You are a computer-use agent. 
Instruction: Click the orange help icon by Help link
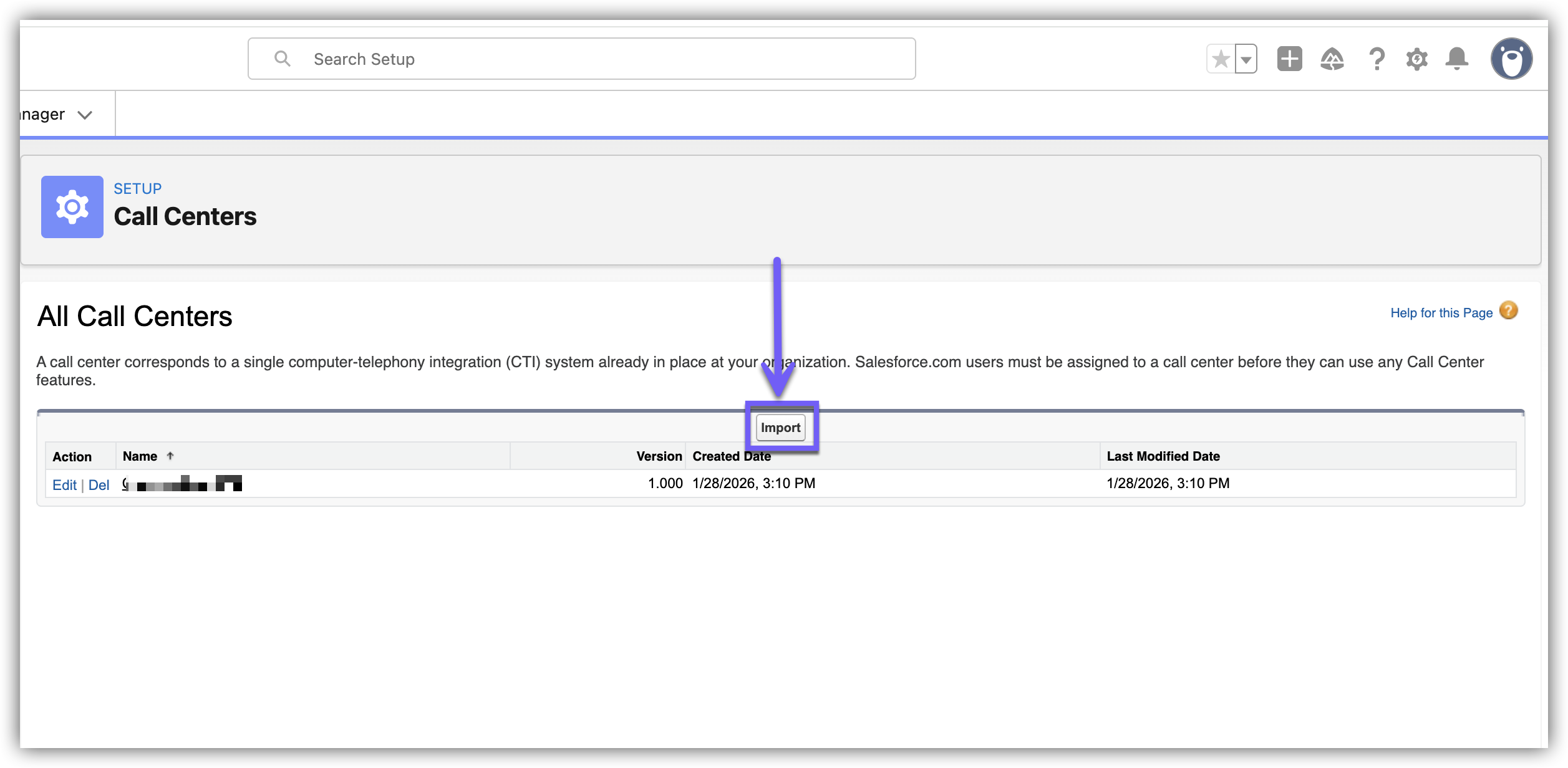click(x=1508, y=310)
